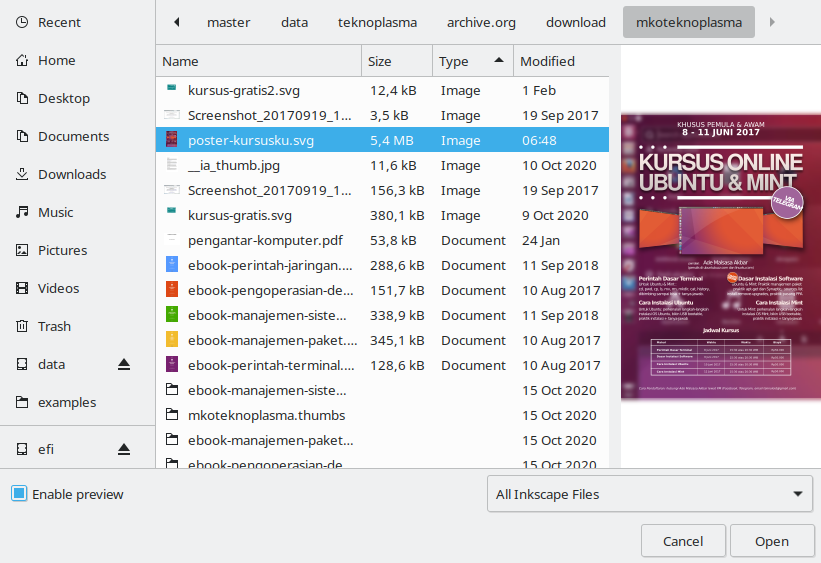Eject the efi drive
Screen dimensions: 821x563
click(124, 449)
